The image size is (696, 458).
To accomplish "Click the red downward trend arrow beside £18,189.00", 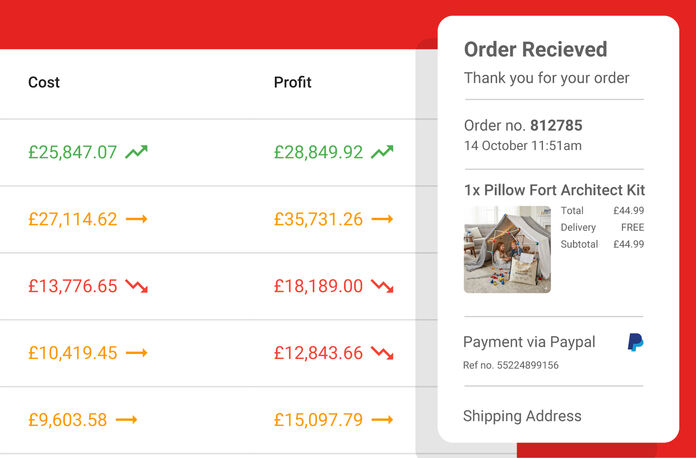I will (x=382, y=286).
